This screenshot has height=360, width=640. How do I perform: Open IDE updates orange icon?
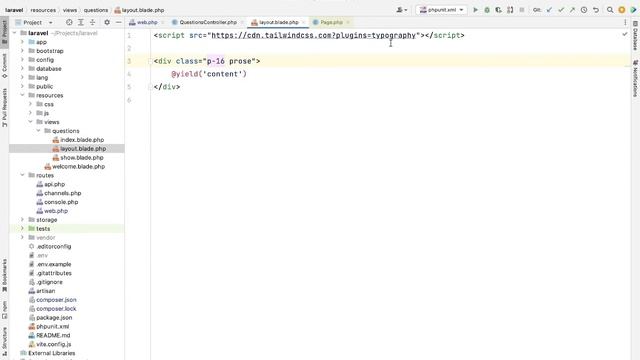tap(622, 10)
